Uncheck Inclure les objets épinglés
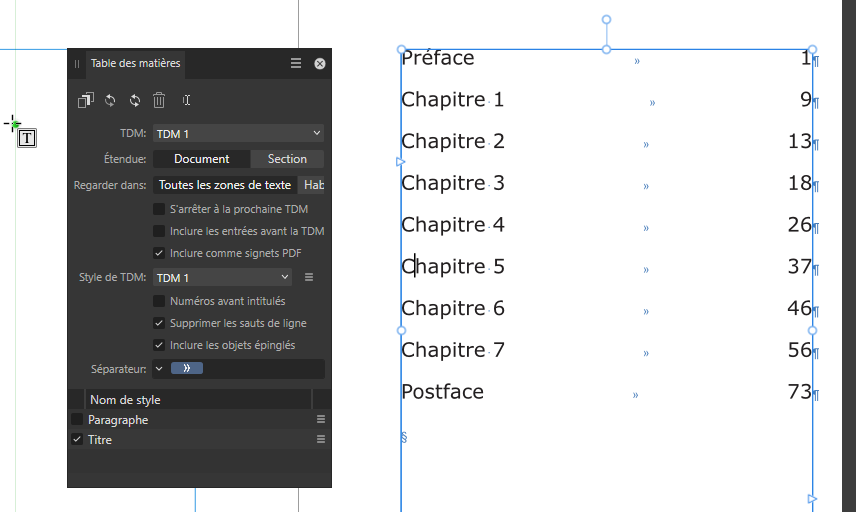This screenshot has width=856, height=512. point(159,345)
